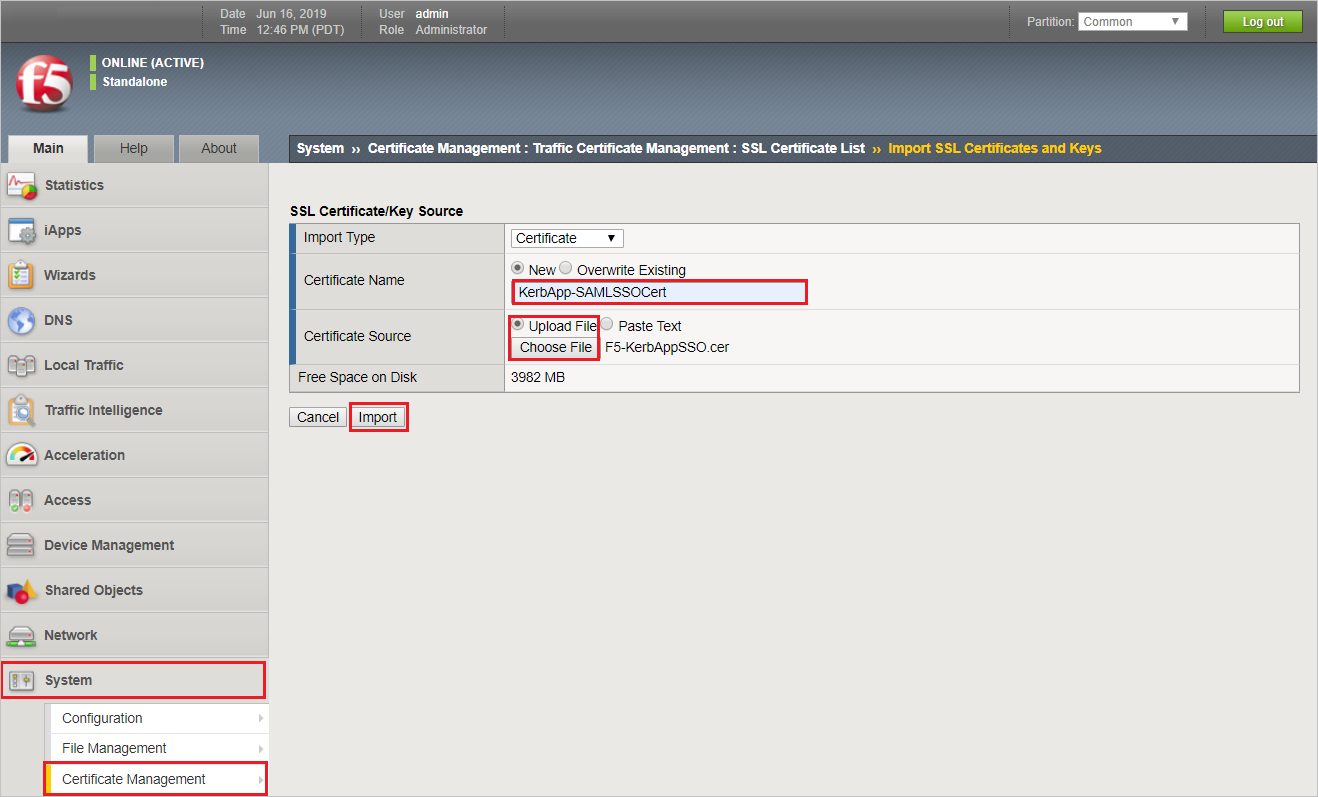Image resolution: width=1318 pixels, height=797 pixels.
Task: Expand the File Management submenu arrow
Action: coord(261,748)
